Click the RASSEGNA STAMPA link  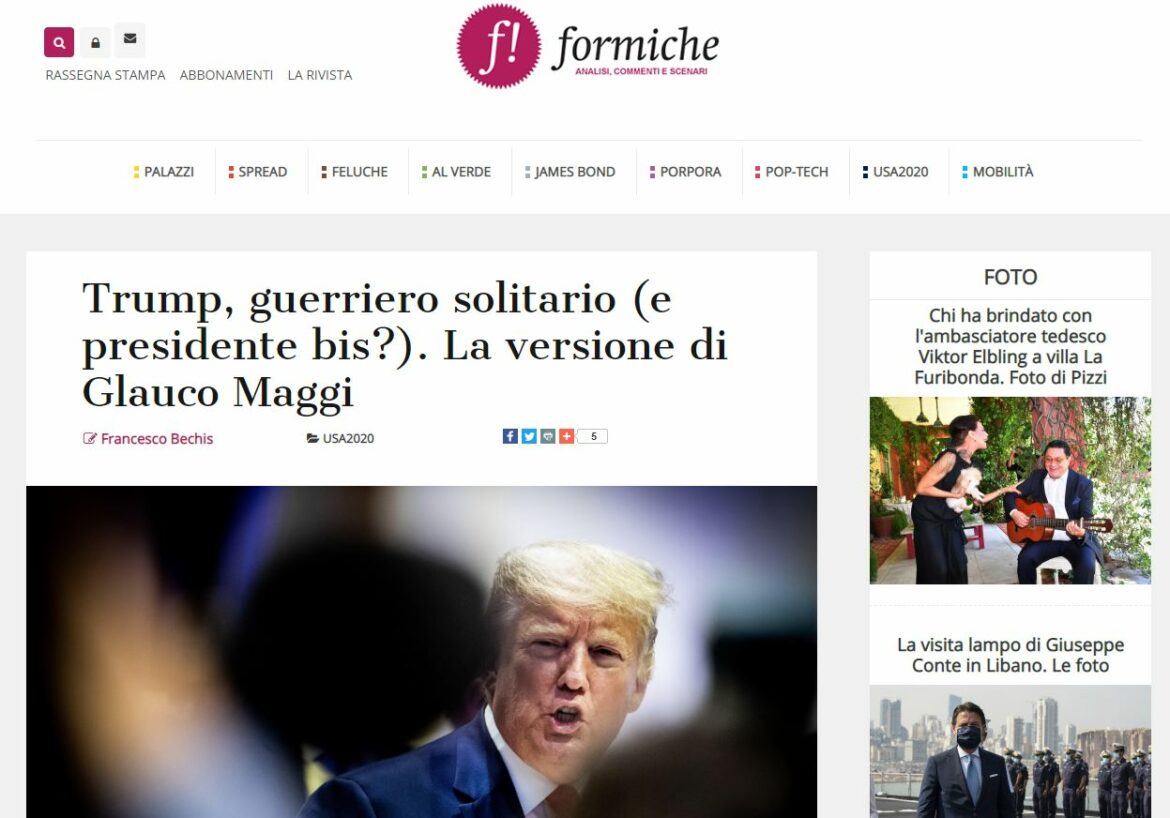point(105,75)
